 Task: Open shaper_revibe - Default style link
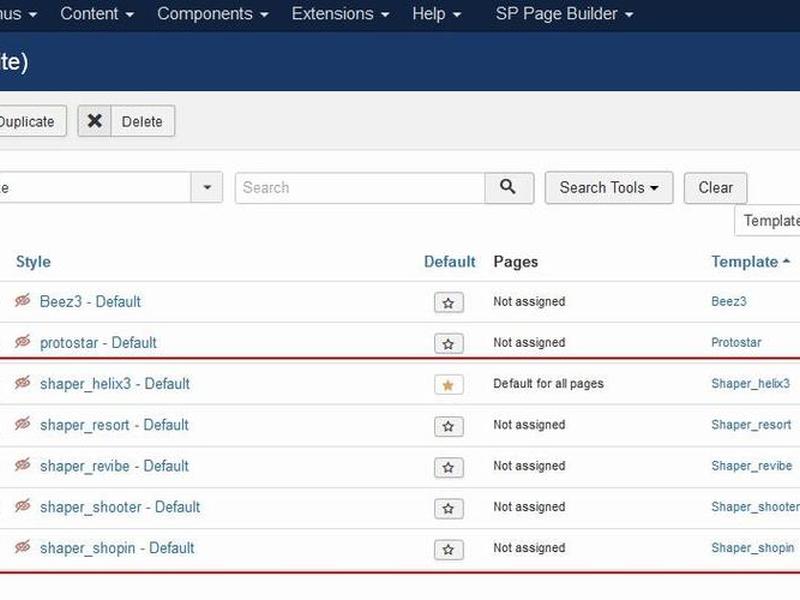click(114, 466)
